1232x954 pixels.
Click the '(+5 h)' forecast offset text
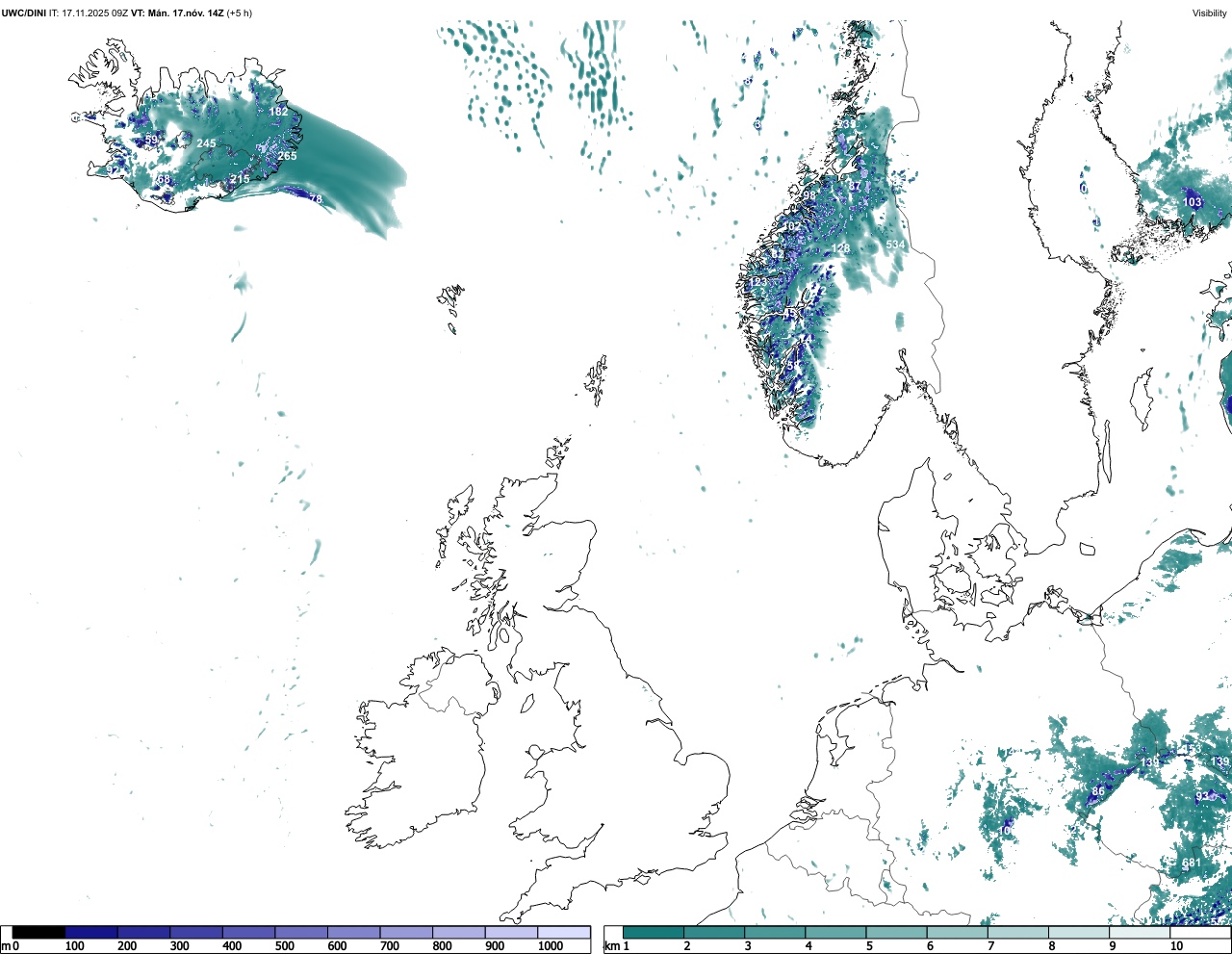click(x=239, y=13)
